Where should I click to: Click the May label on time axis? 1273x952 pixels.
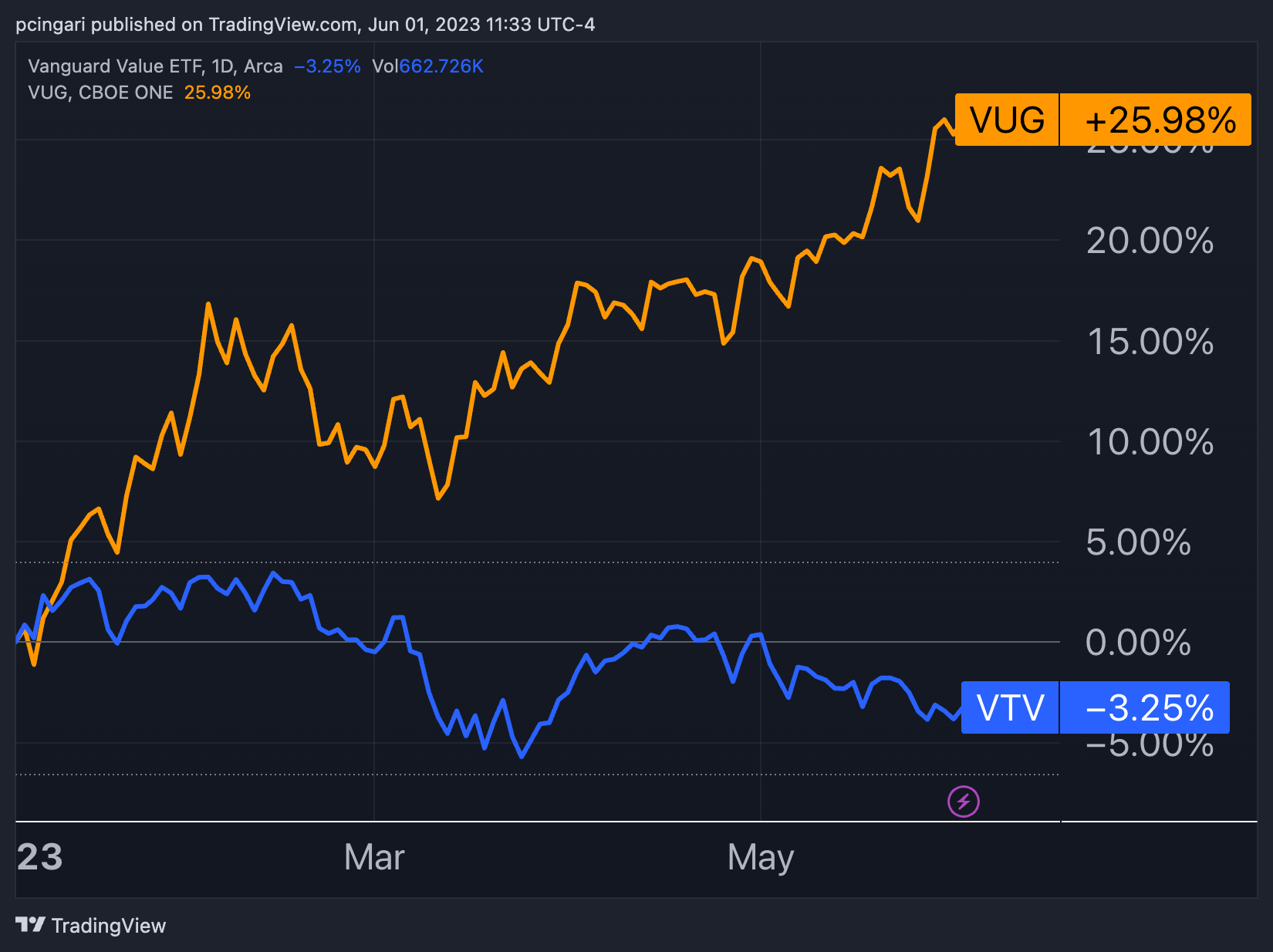point(761,858)
